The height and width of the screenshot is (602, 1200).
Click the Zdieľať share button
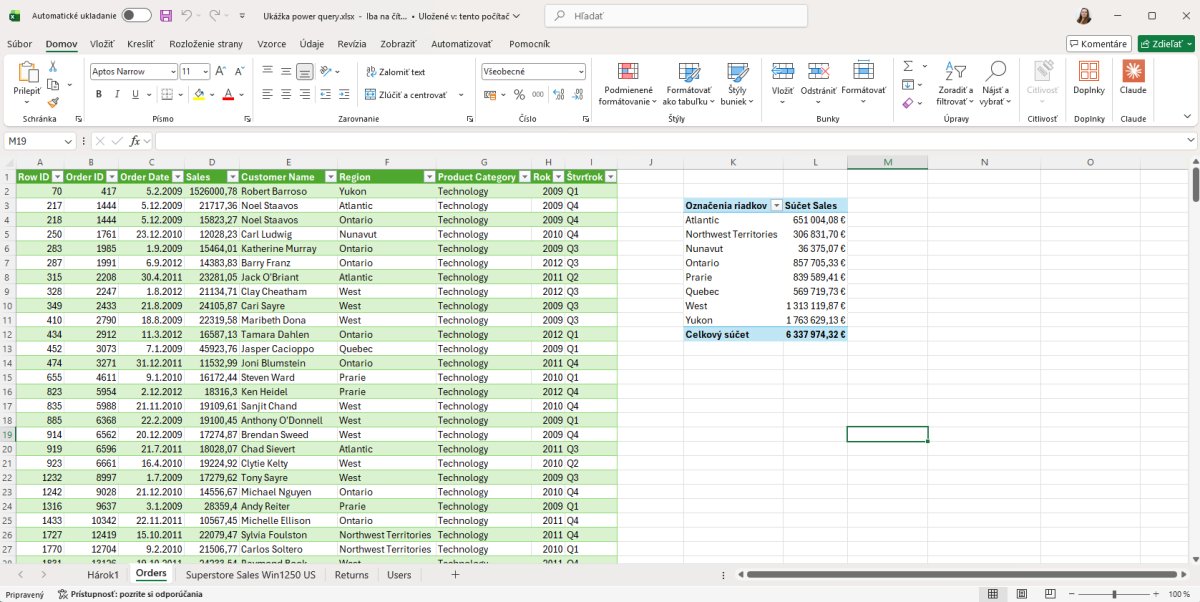pos(1165,44)
